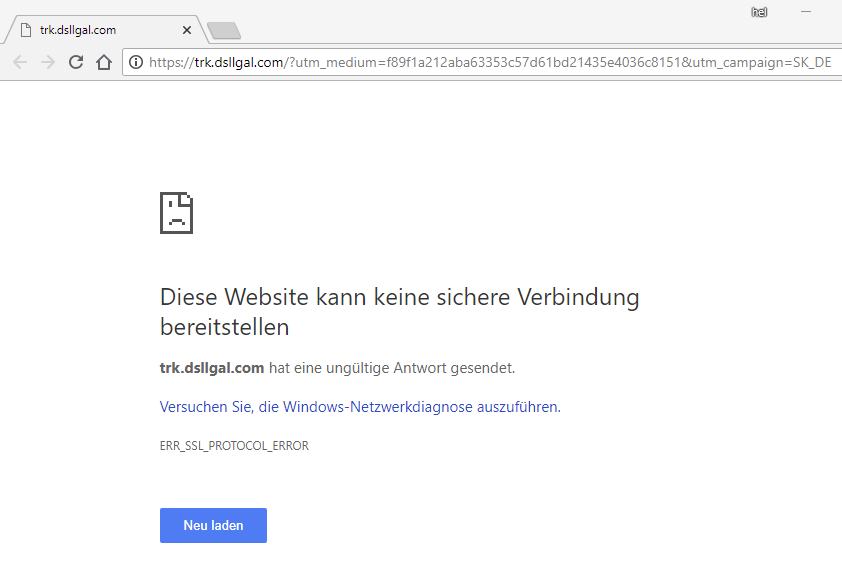Go to the Home page icon

(103, 62)
